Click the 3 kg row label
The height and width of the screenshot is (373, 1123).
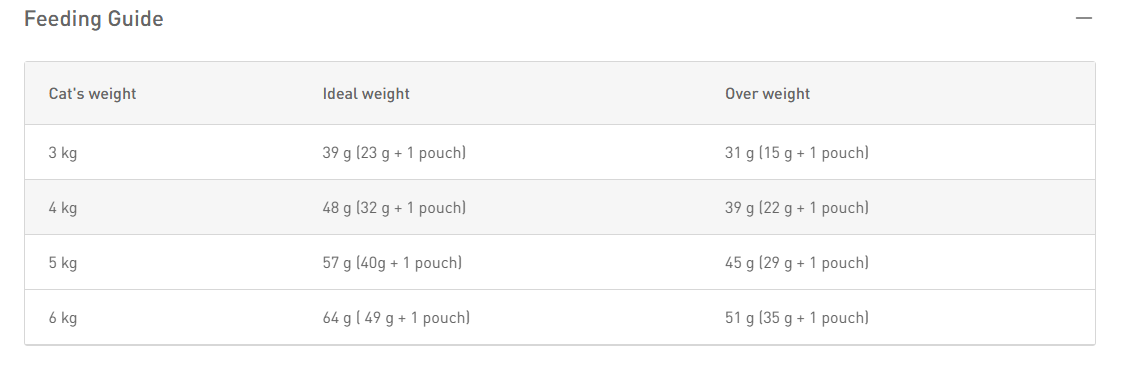(x=63, y=152)
